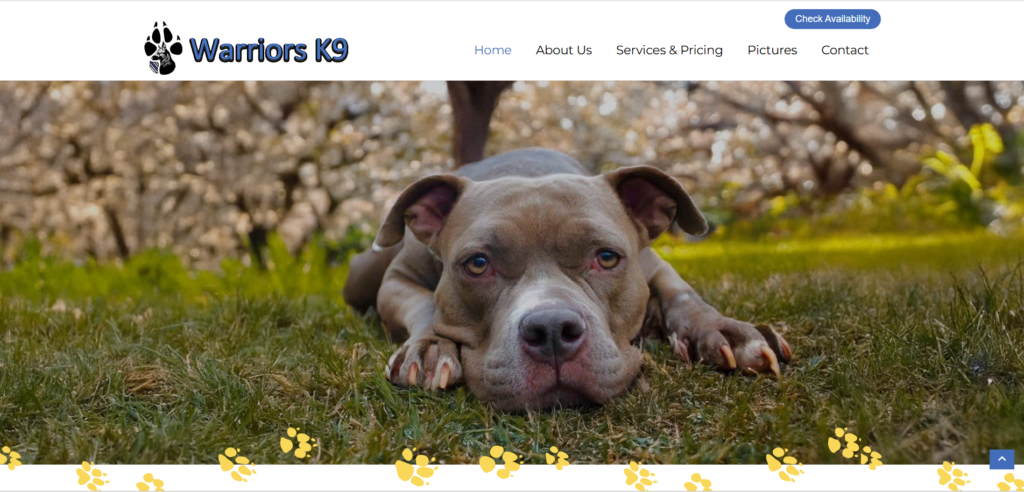Click the Warriors K9 logo text

pos(268,50)
